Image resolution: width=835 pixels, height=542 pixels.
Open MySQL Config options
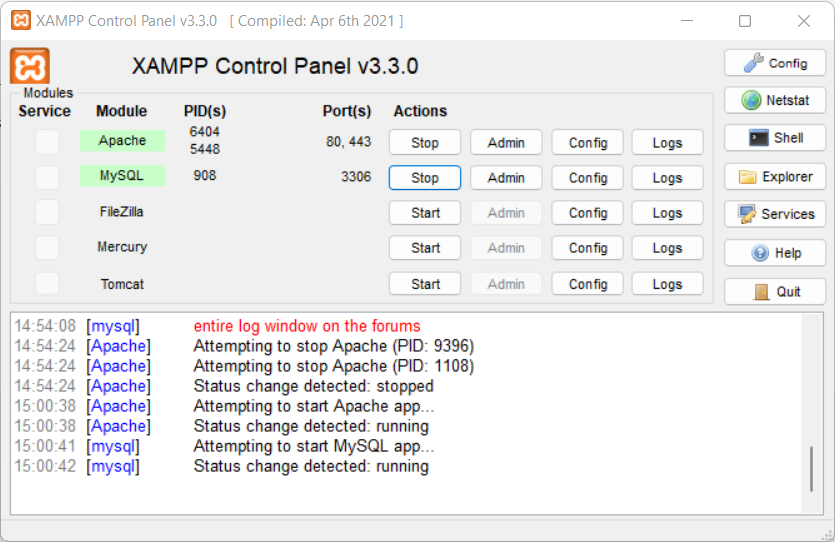[x=587, y=178]
